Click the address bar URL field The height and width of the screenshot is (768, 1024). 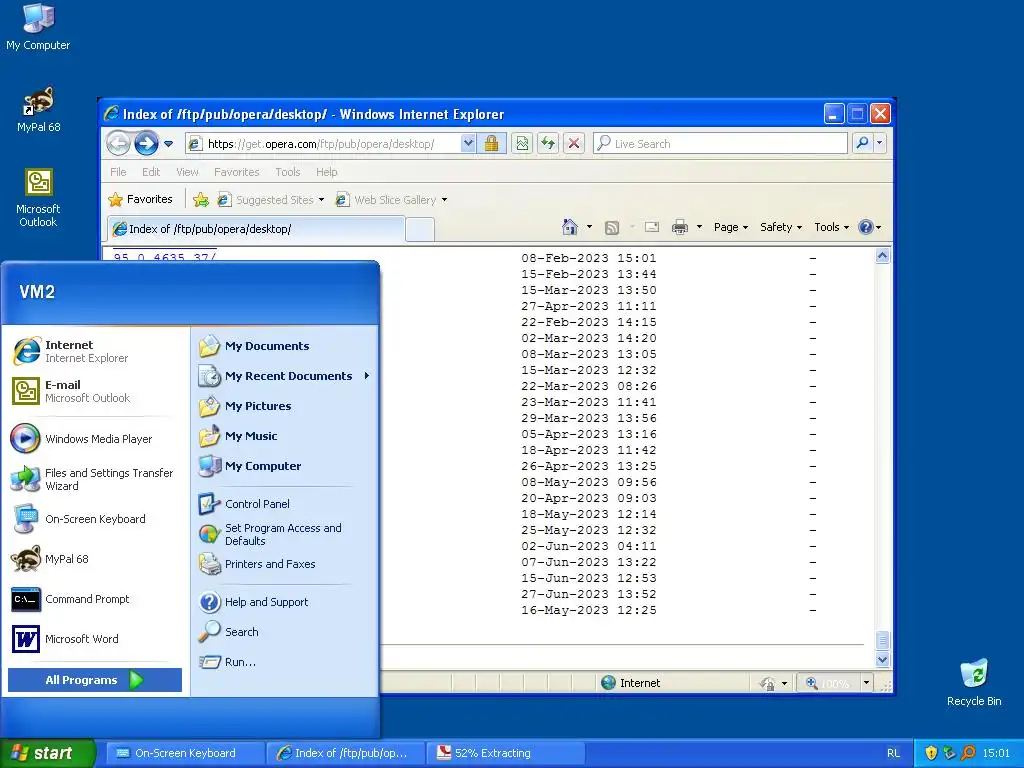pyautogui.click(x=323, y=144)
